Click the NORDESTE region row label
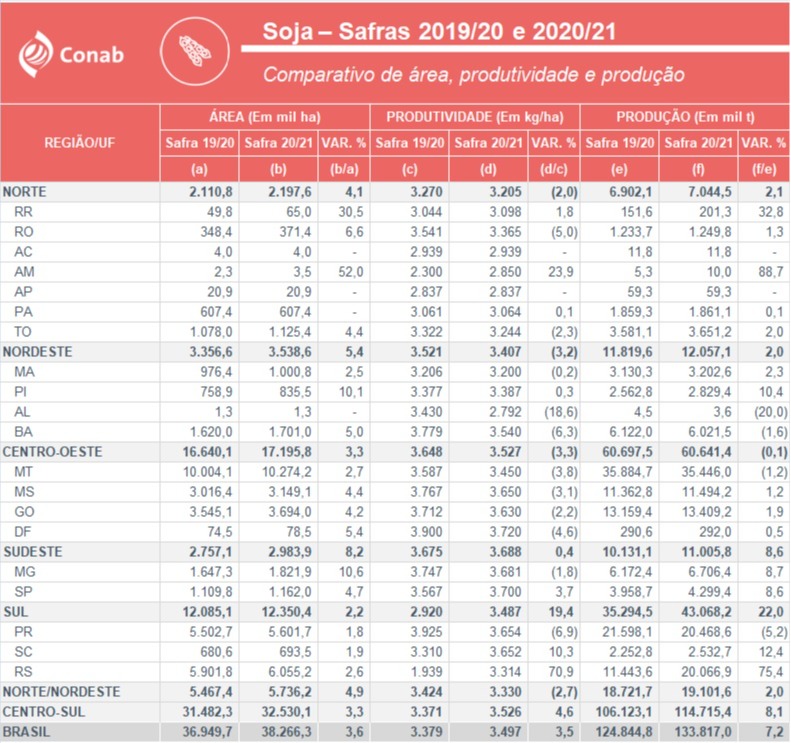The image size is (791, 743). tap(35, 352)
